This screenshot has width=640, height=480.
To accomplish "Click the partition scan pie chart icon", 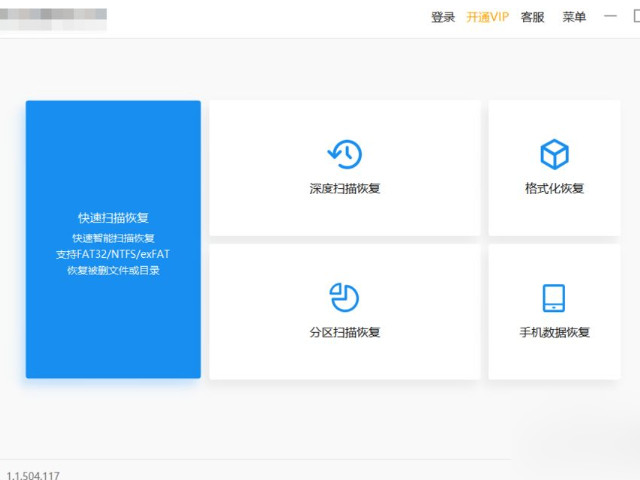I will click(344, 297).
